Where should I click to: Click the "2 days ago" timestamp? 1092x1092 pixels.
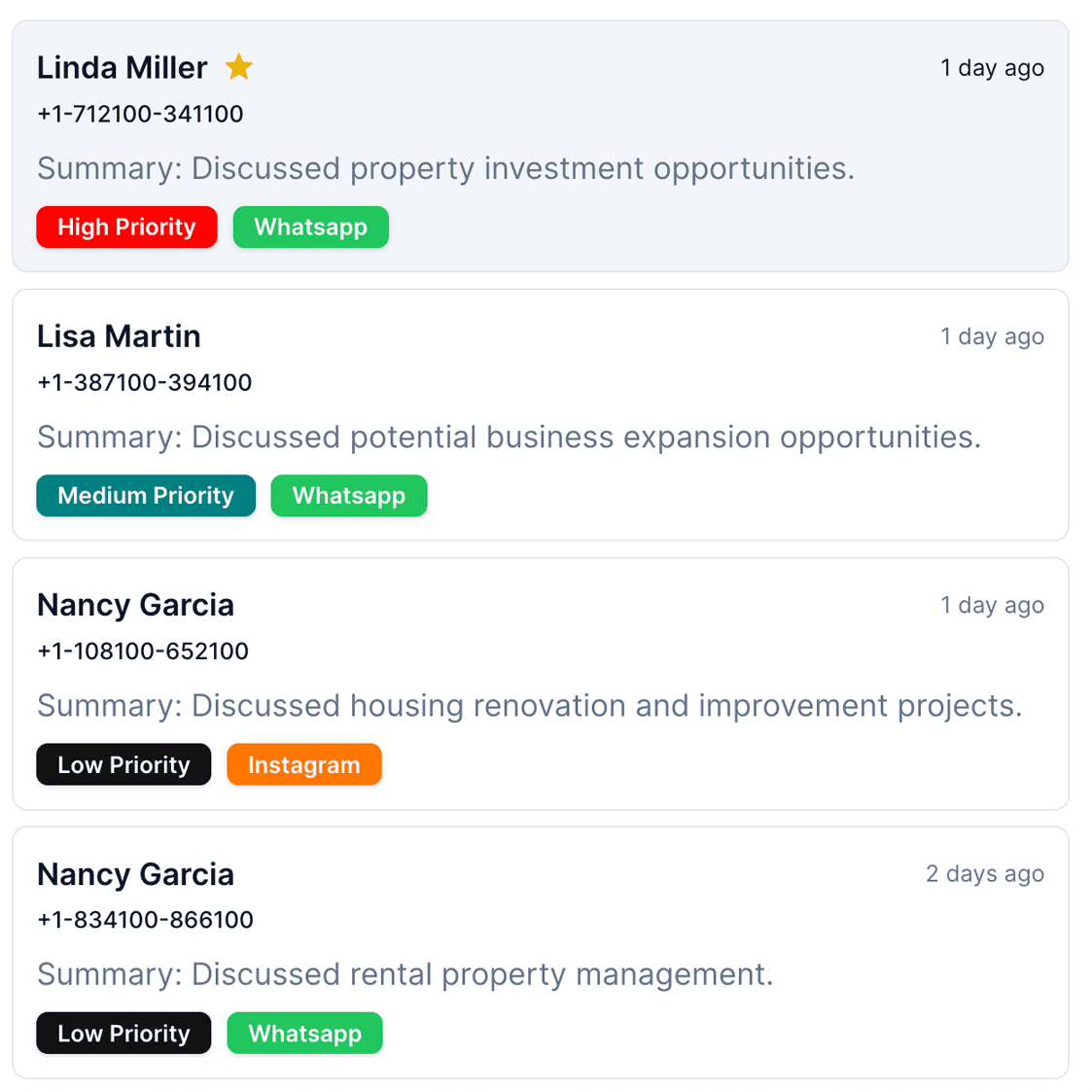(984, 874)
